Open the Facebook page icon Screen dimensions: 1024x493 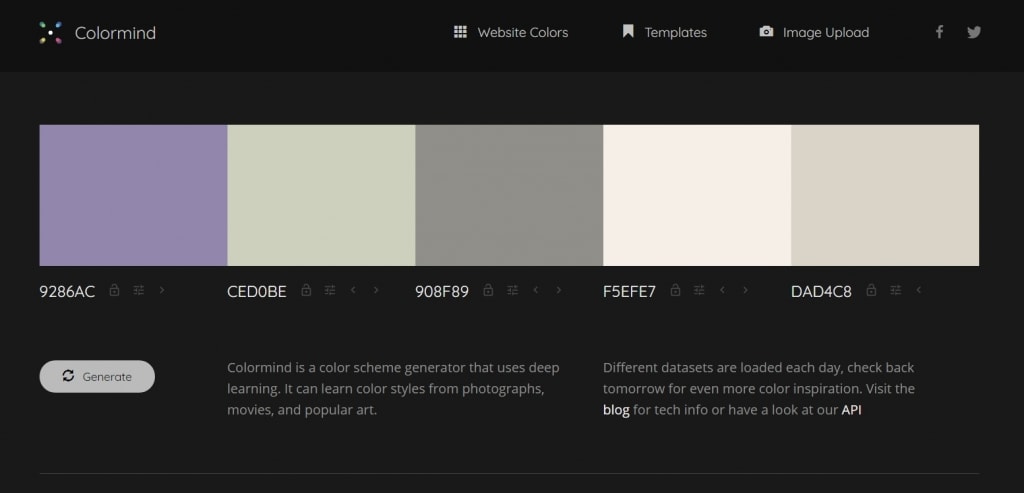tap(939, 32)
